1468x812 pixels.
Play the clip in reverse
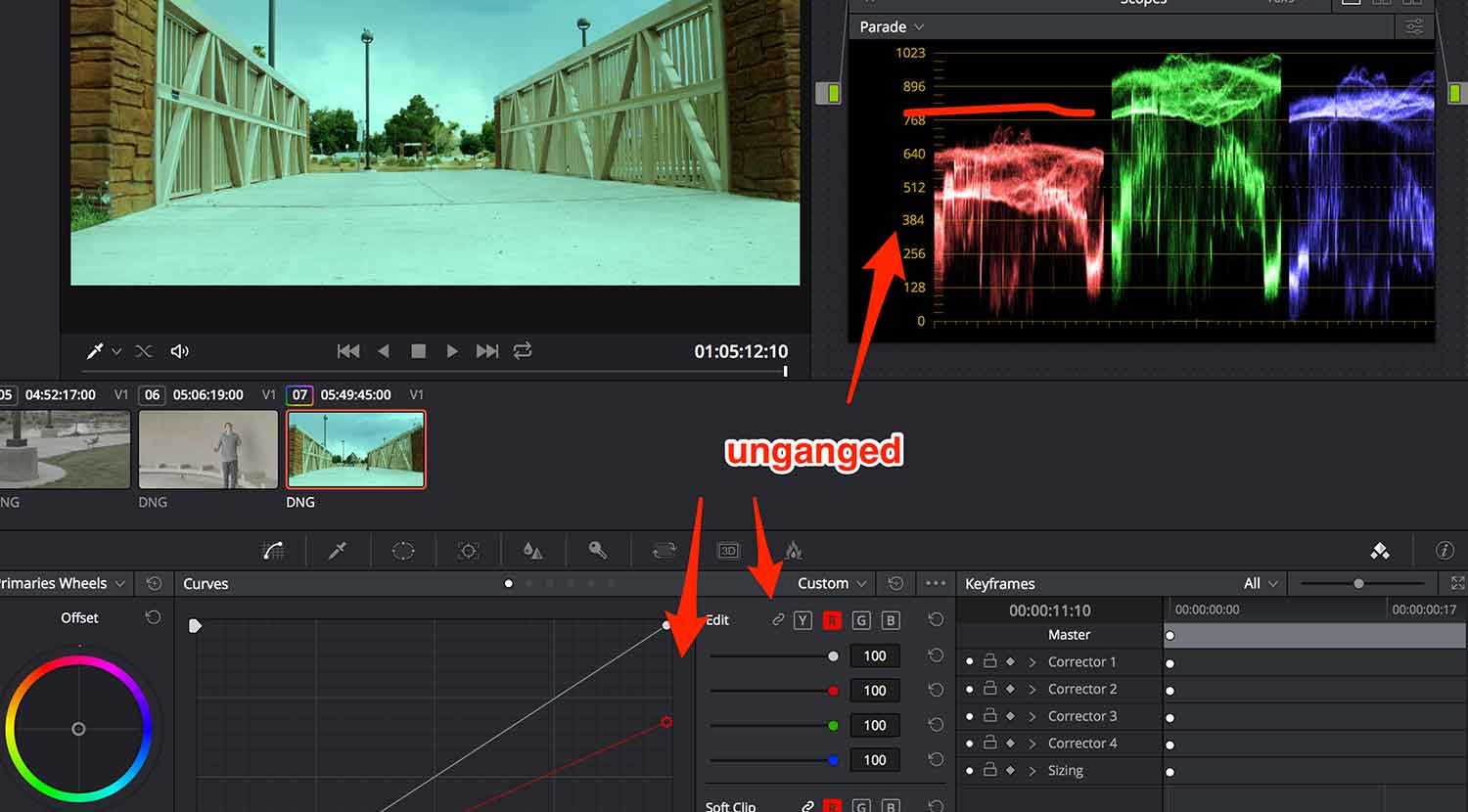click(384, 350)
